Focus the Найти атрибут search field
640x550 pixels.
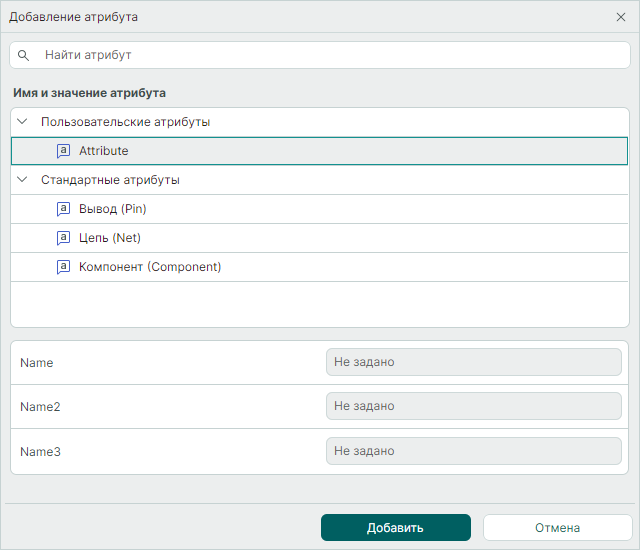(x=330, y=55)
